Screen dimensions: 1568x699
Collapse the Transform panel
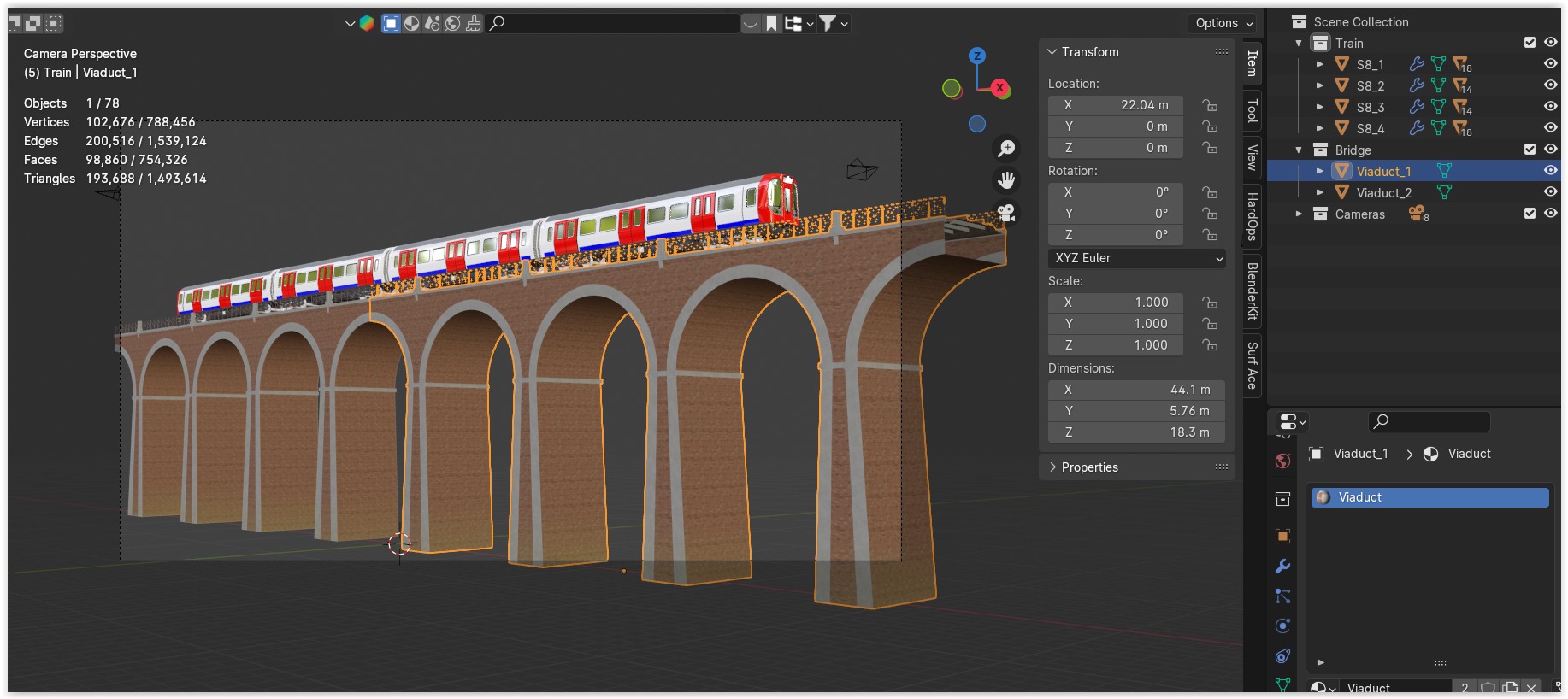(x=1052, y=52)
